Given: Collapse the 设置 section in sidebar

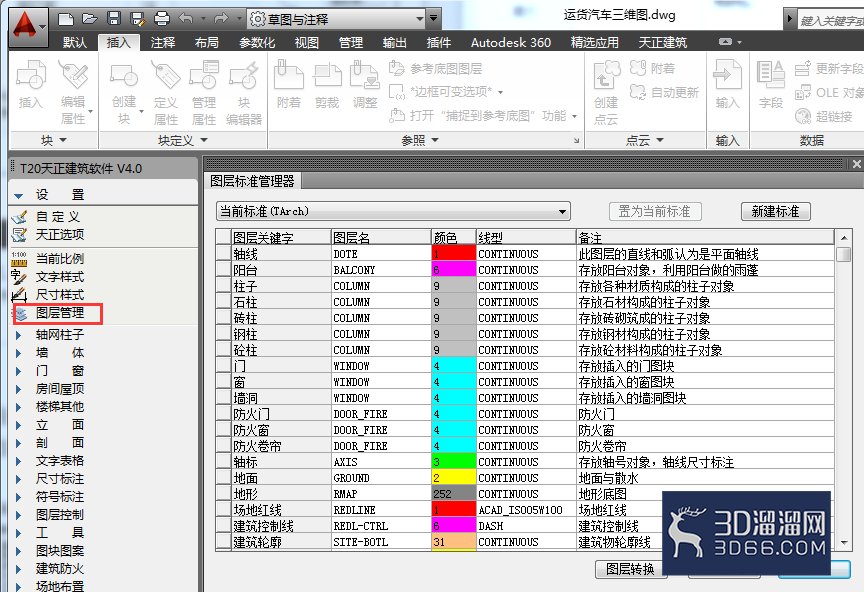Looking at the screenshot, I should pos(19,196).
